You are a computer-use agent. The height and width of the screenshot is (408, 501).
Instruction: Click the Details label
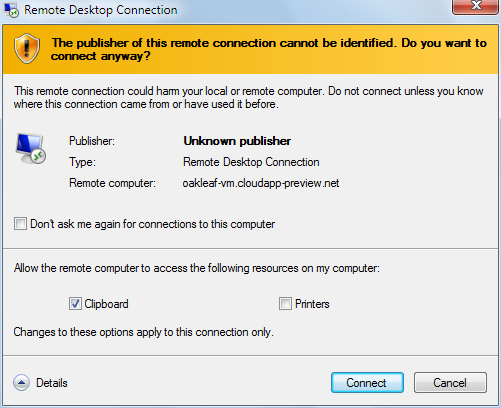coord(52,383)
